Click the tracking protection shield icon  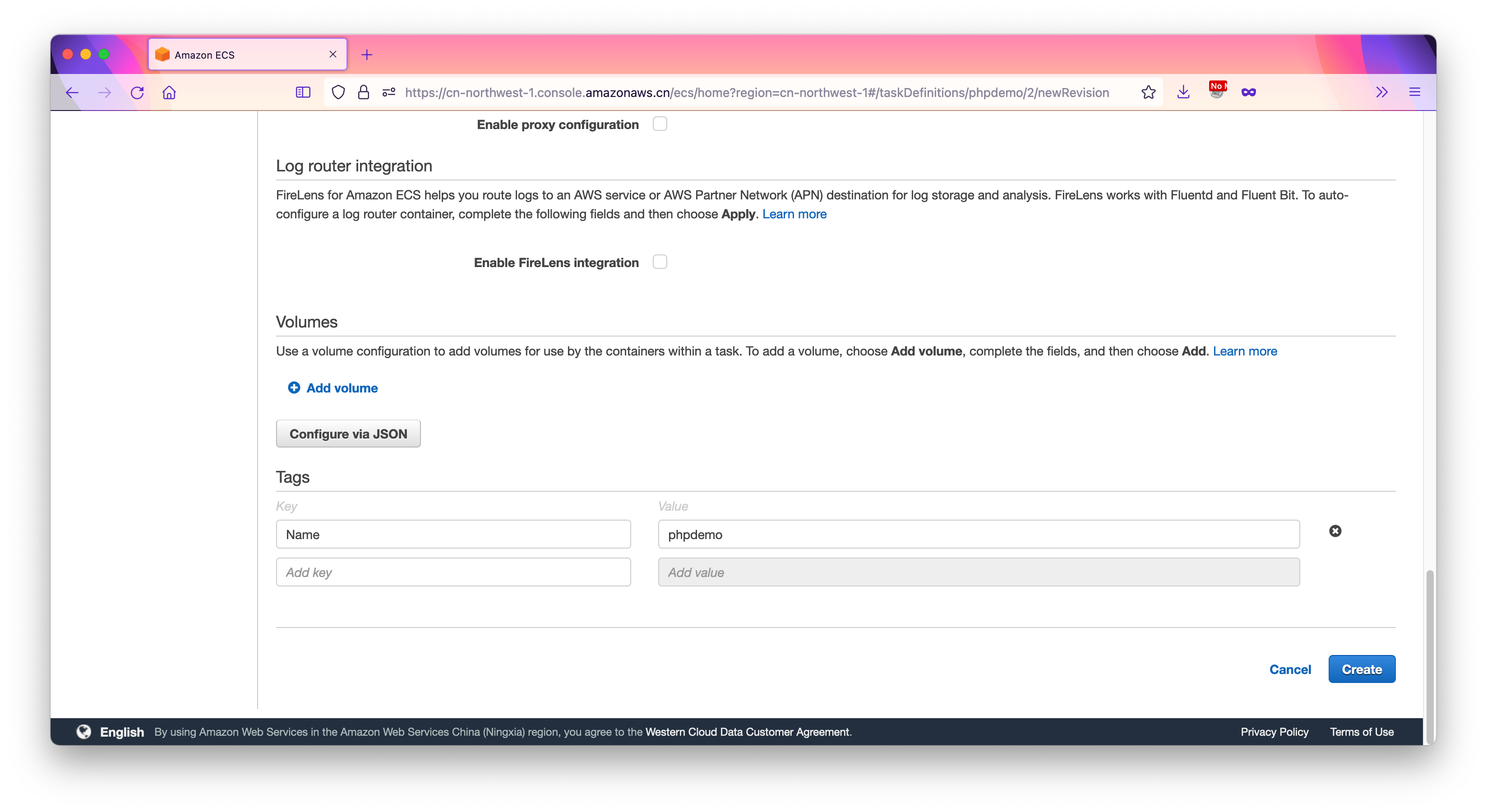click(x=338, y=92)
